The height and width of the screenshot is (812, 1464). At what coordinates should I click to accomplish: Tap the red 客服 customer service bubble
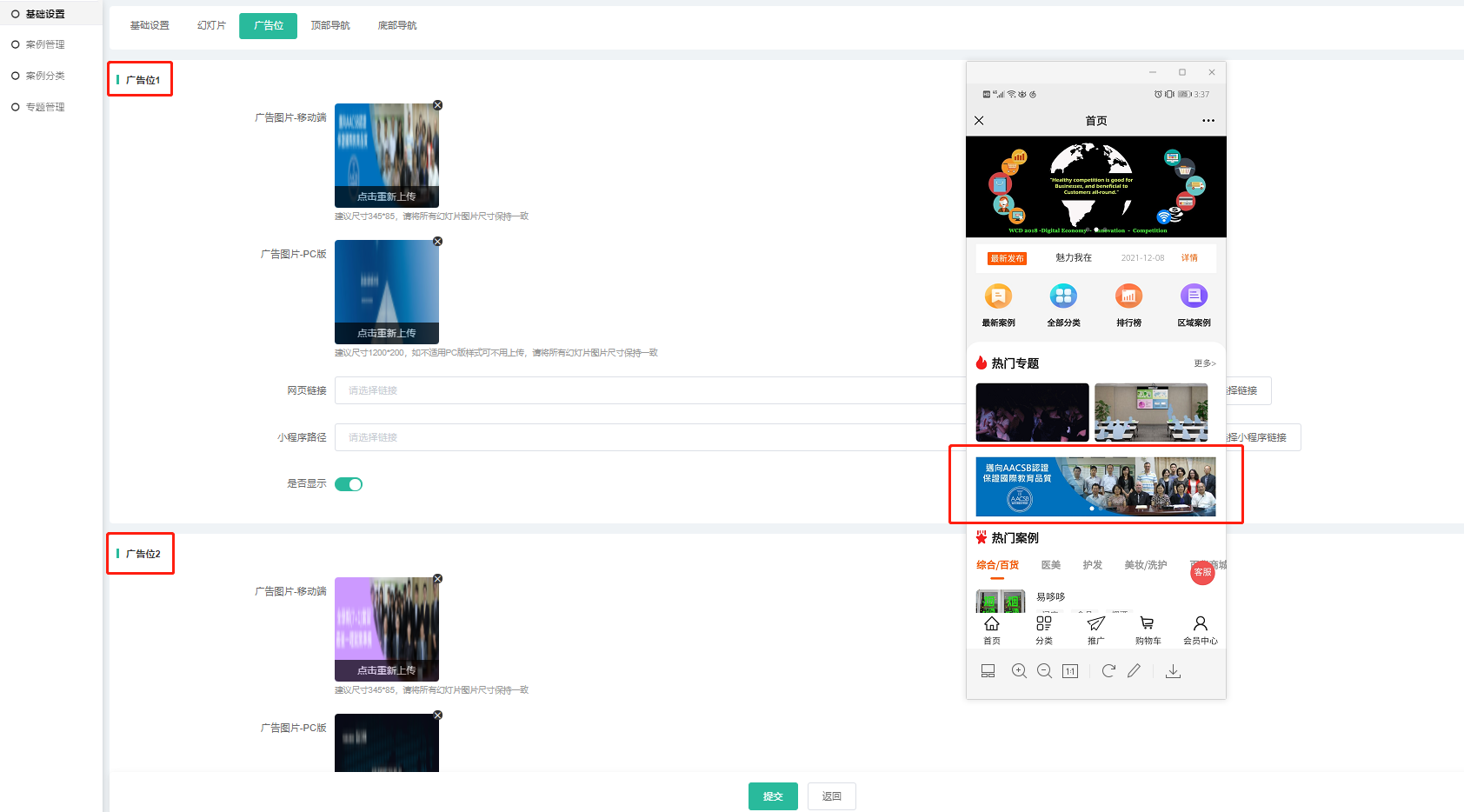[1202, 572]
